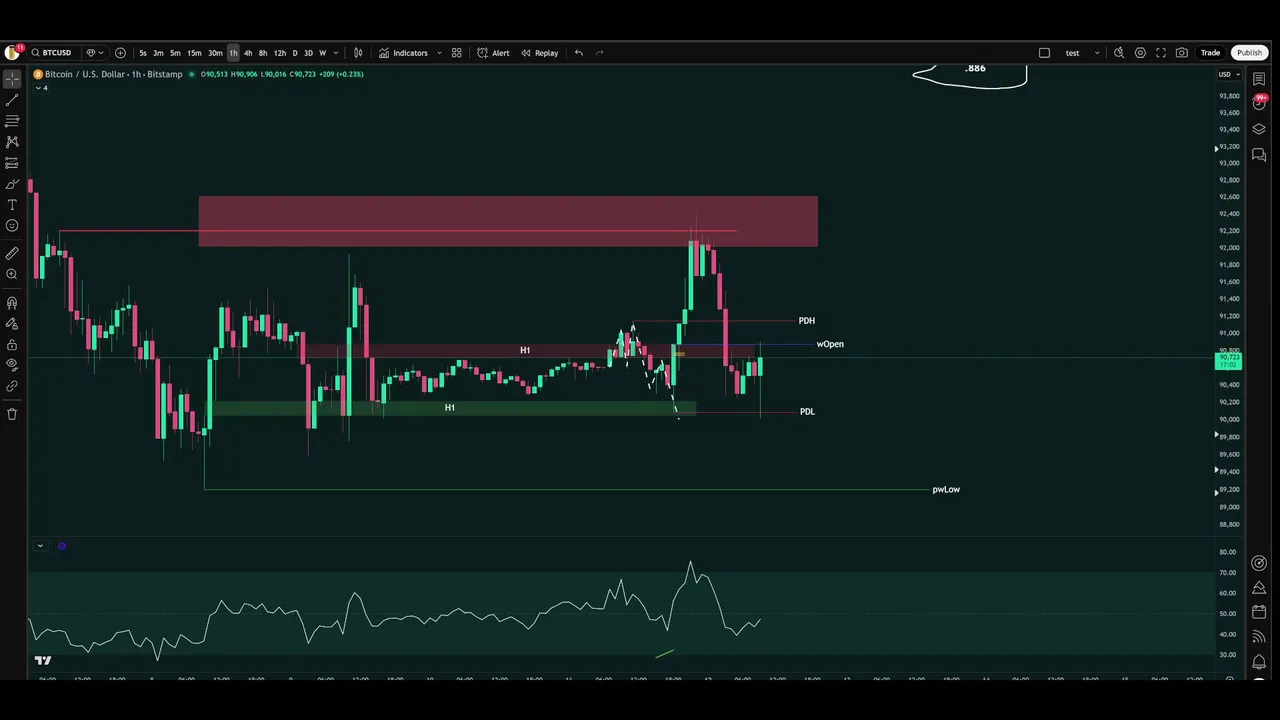
Task: Select the active 1h interval
Action: point(233,53)
